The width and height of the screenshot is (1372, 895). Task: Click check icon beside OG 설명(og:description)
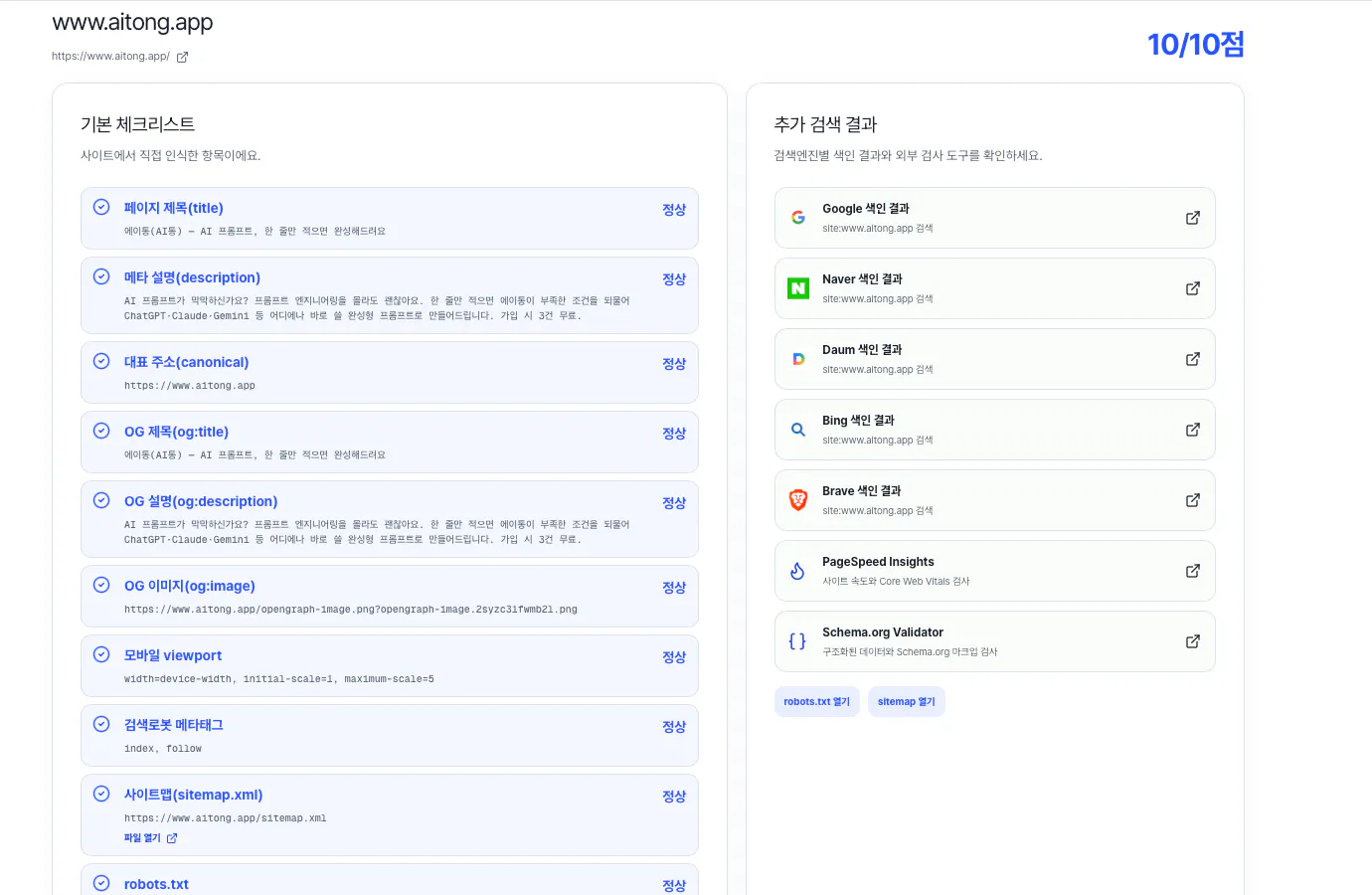click(101, 500)
